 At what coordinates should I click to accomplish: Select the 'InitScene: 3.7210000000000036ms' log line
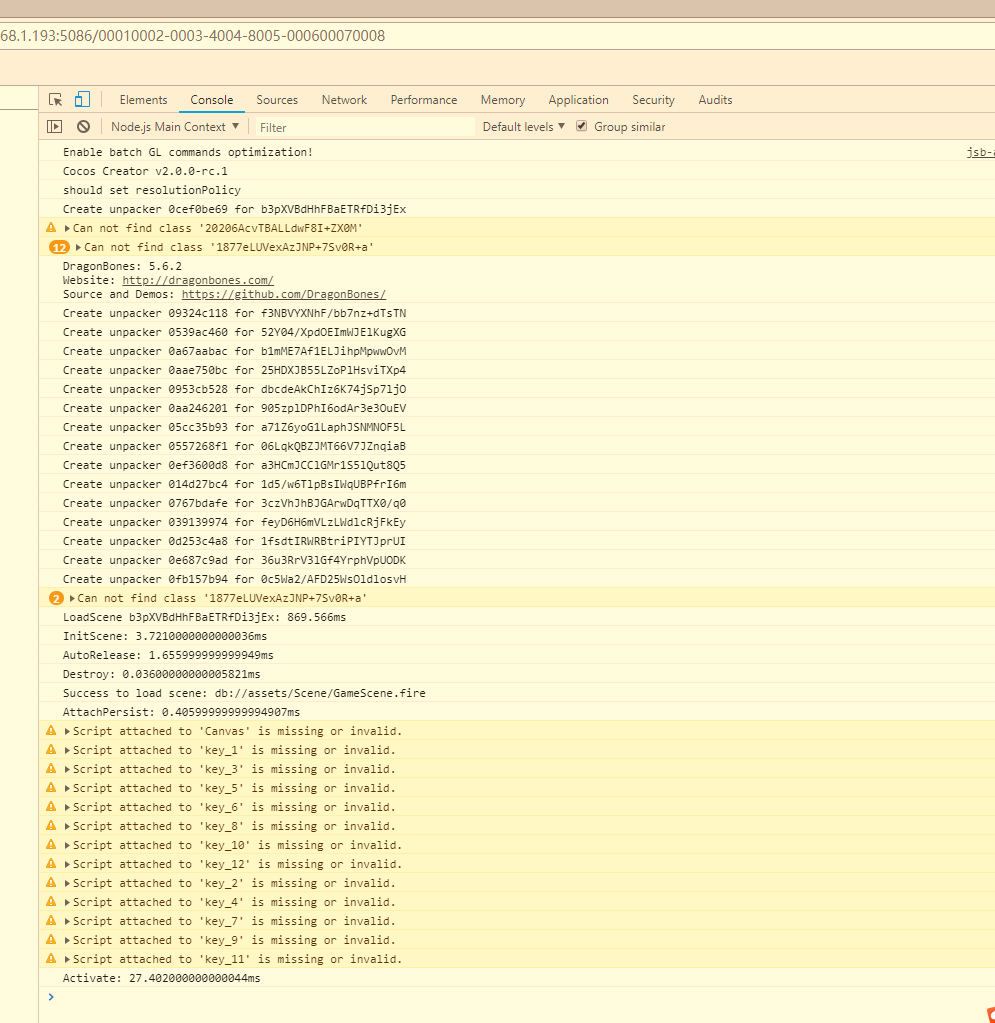tap(164, 636)
